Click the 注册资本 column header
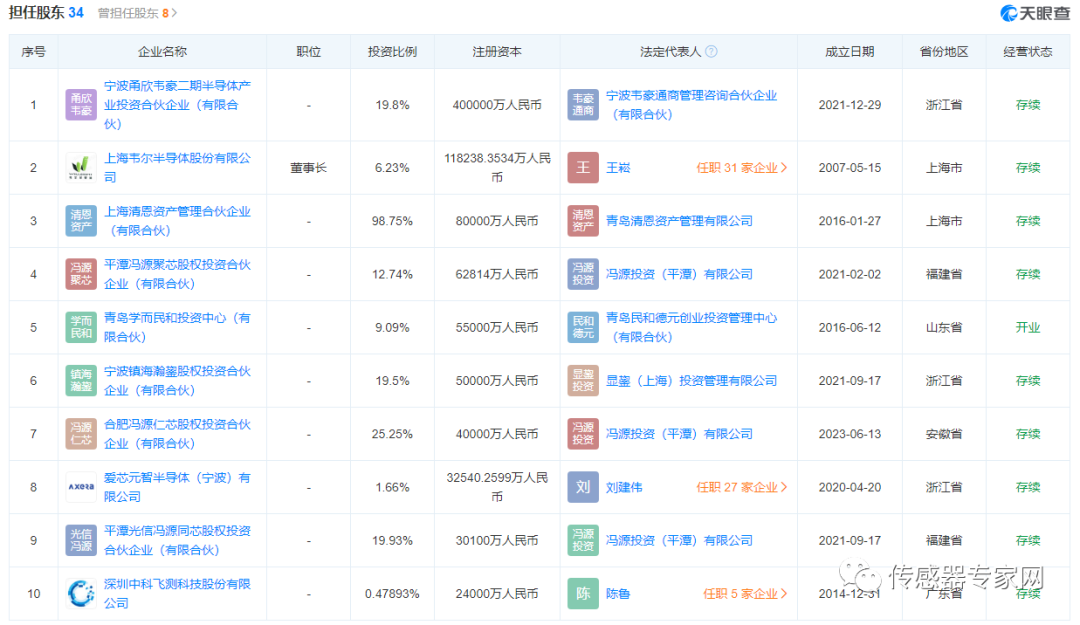 click(497, 51)
